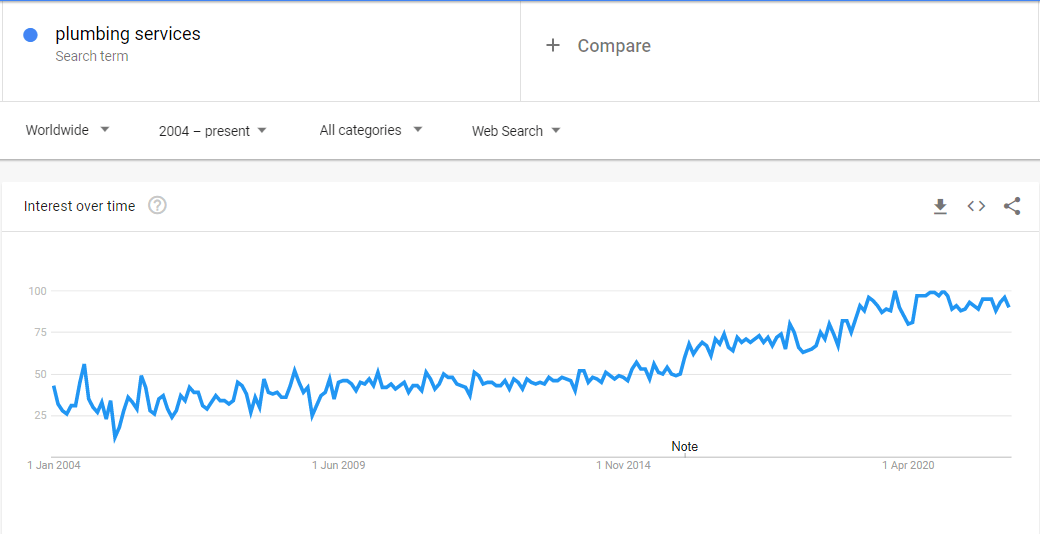Image resolution: width=1040 pixels, height=534 pixels.
Task: Add a comparison term via Compare
Action: coord(614,46)
